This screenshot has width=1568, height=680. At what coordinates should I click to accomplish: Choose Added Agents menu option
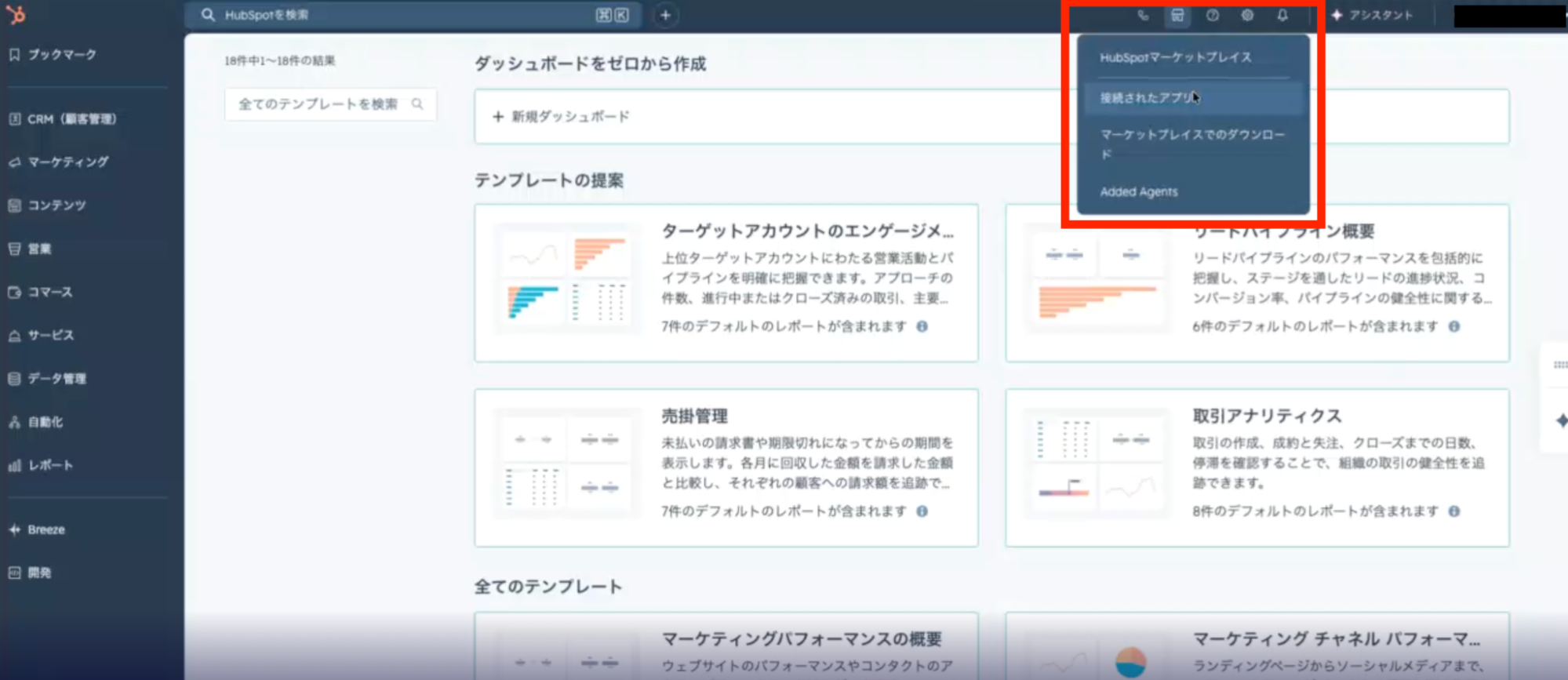coord(1138,192)
